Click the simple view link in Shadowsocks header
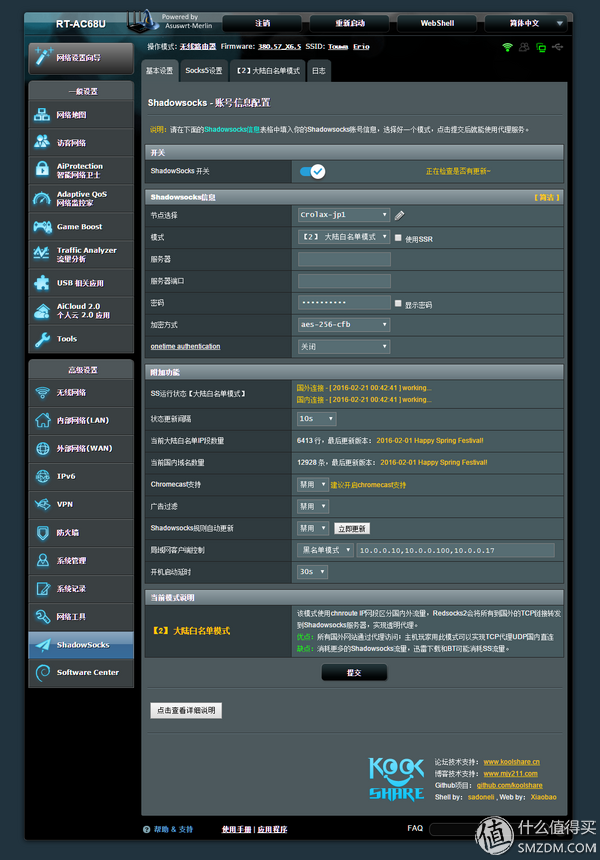The height and width of the screenshot is (860, 600). click(547, 197)
